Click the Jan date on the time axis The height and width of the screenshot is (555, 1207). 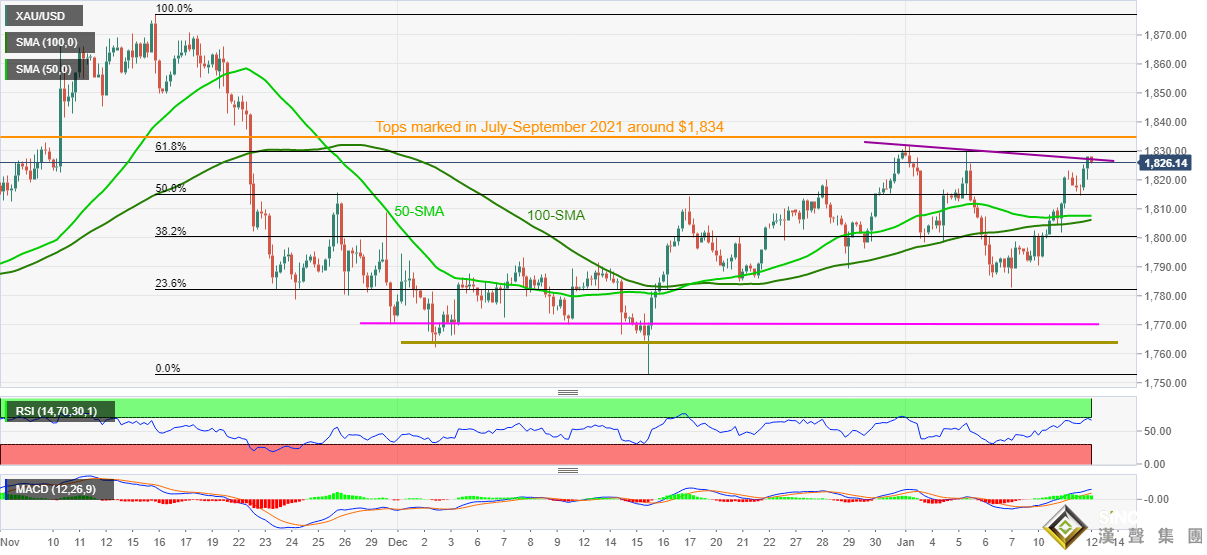(x=904, y=541)
